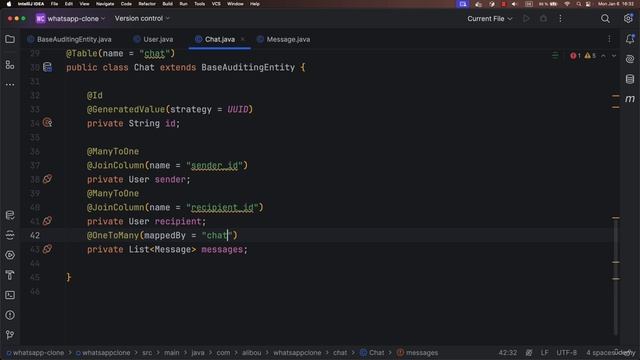
Task: Click the error count indicator
Action: pyautogui.click(x=576, y=56)
